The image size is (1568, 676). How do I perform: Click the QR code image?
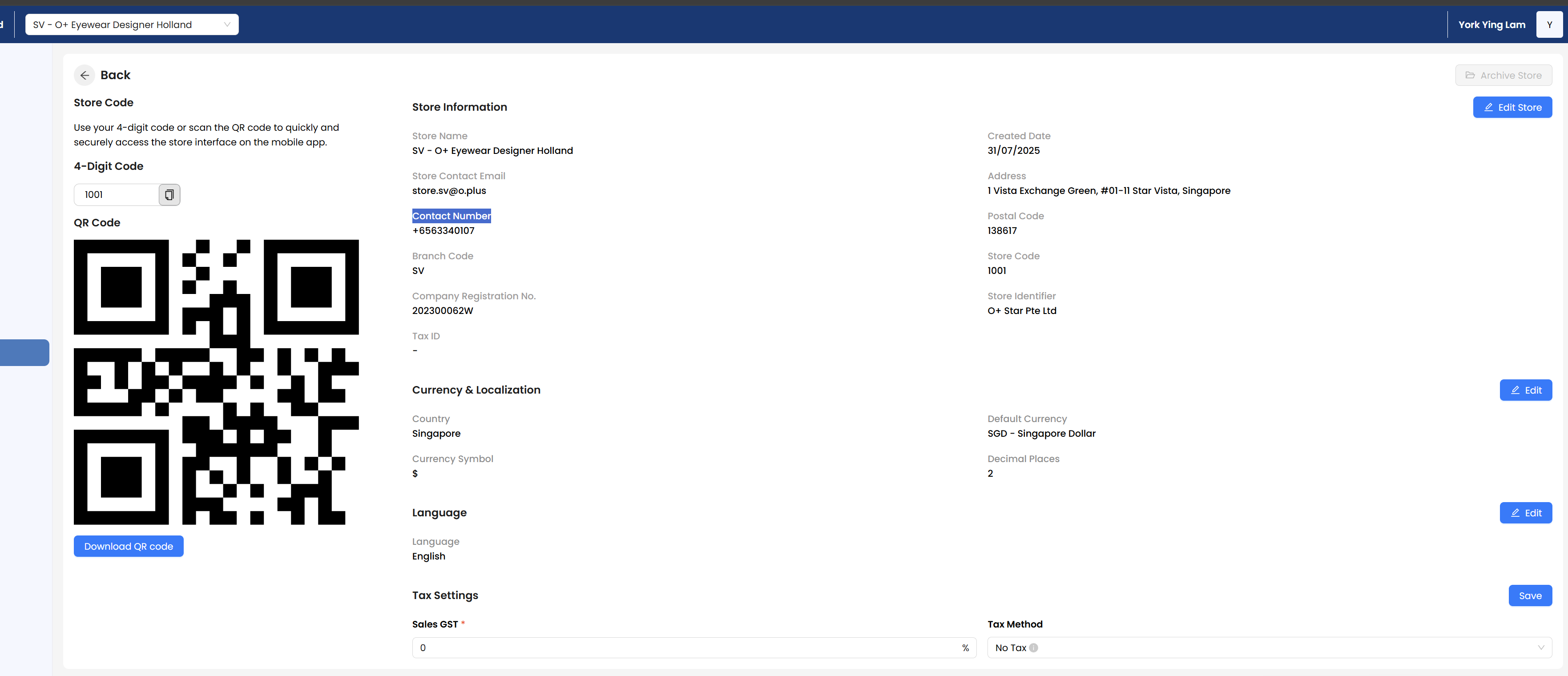coord(216,382)
